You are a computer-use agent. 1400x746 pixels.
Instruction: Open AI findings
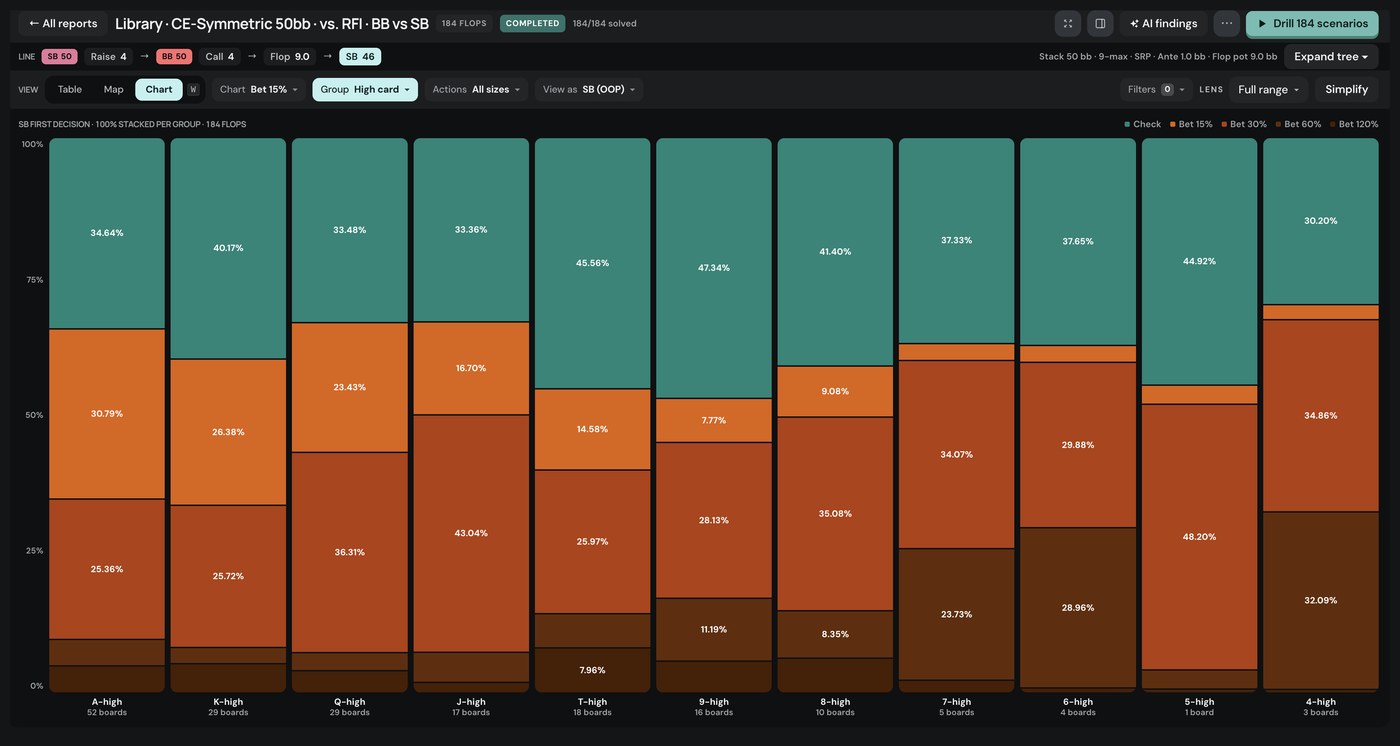pyautogui.click(x=1163, y=23)
